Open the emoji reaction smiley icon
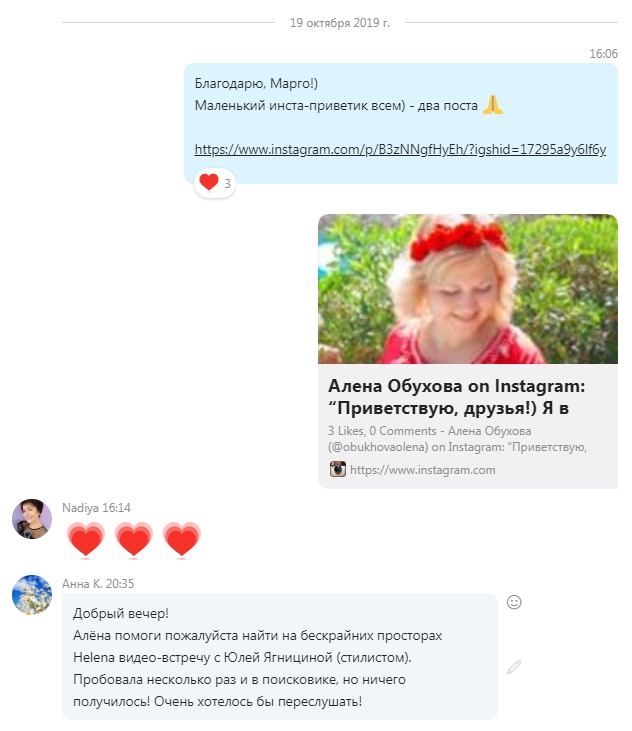The image size is (632, 731). coord(514,602)
